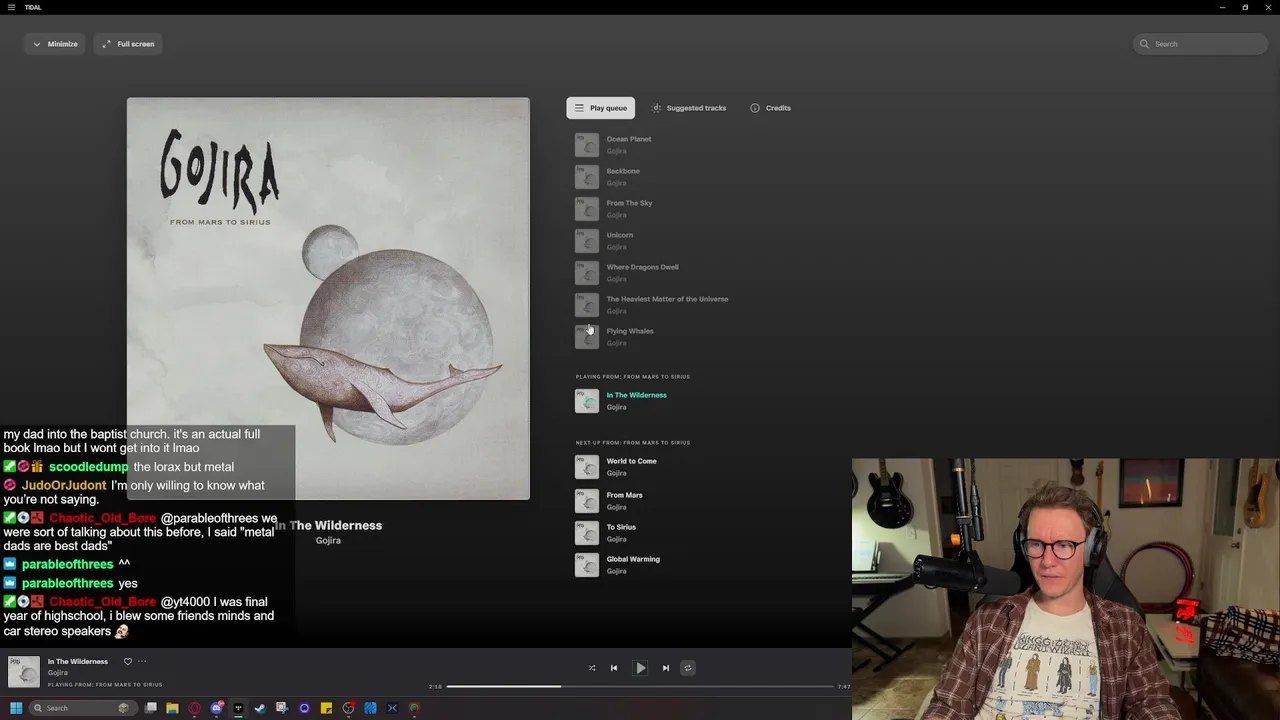Open Opera GX from the taskbar
Viewport: 1280px width, 720px height.
(195, 708)
